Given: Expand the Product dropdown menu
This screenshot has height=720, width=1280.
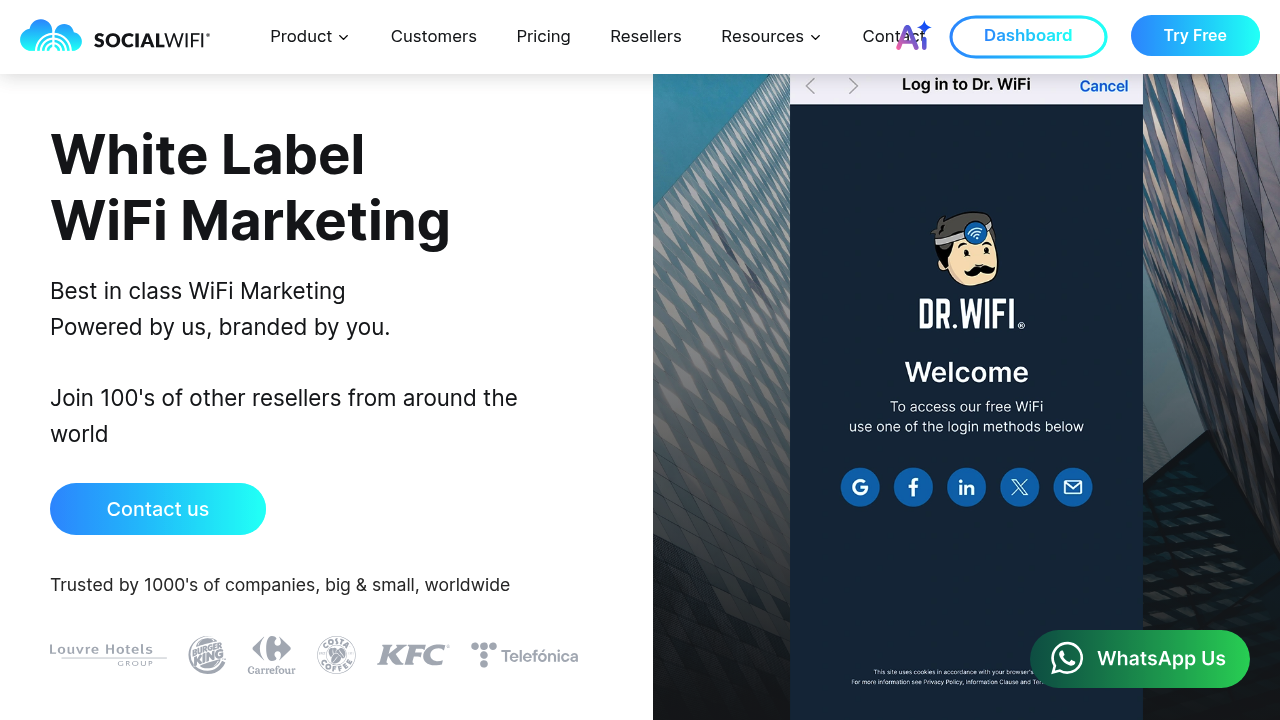Looking at the screenshot, I should tap(310, 37).
